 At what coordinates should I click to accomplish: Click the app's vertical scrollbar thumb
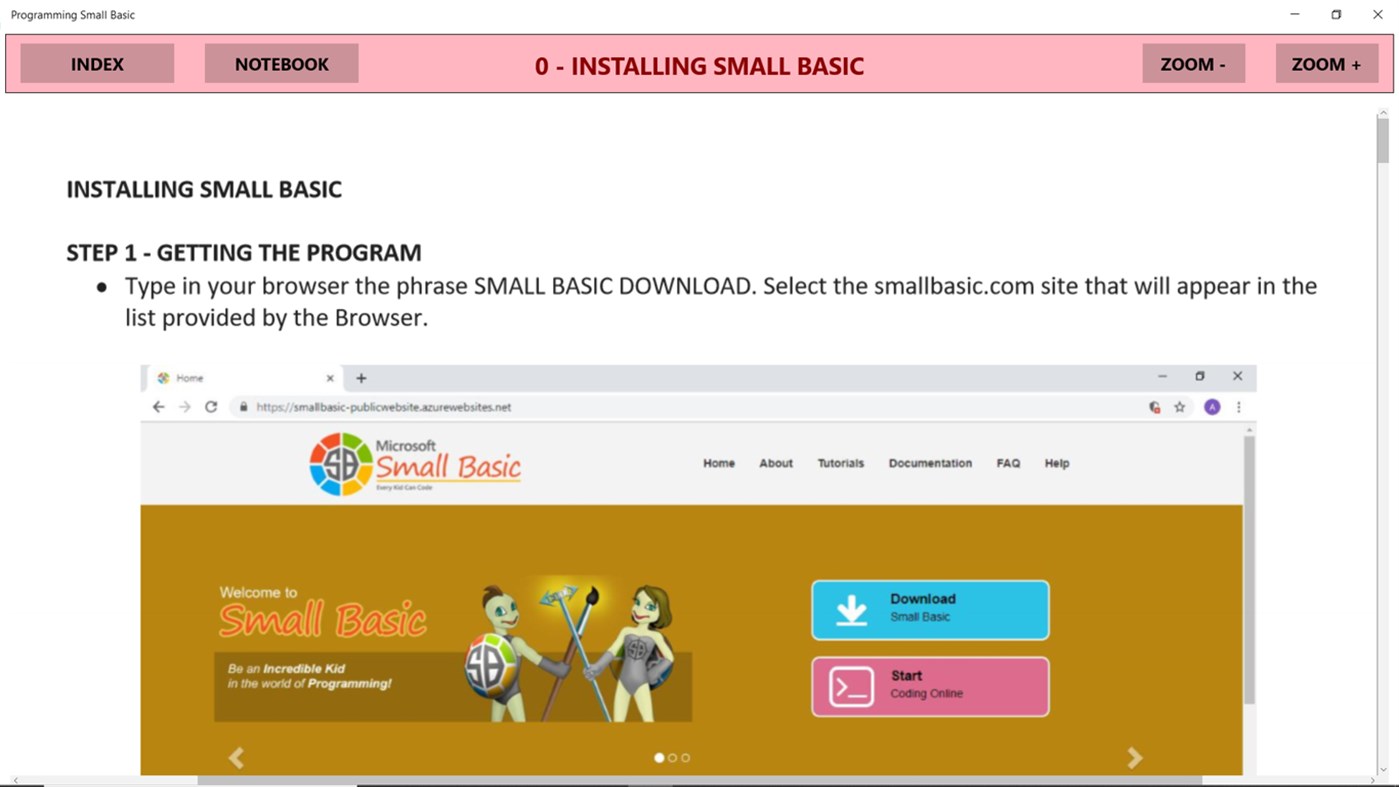click(1383, 140)
